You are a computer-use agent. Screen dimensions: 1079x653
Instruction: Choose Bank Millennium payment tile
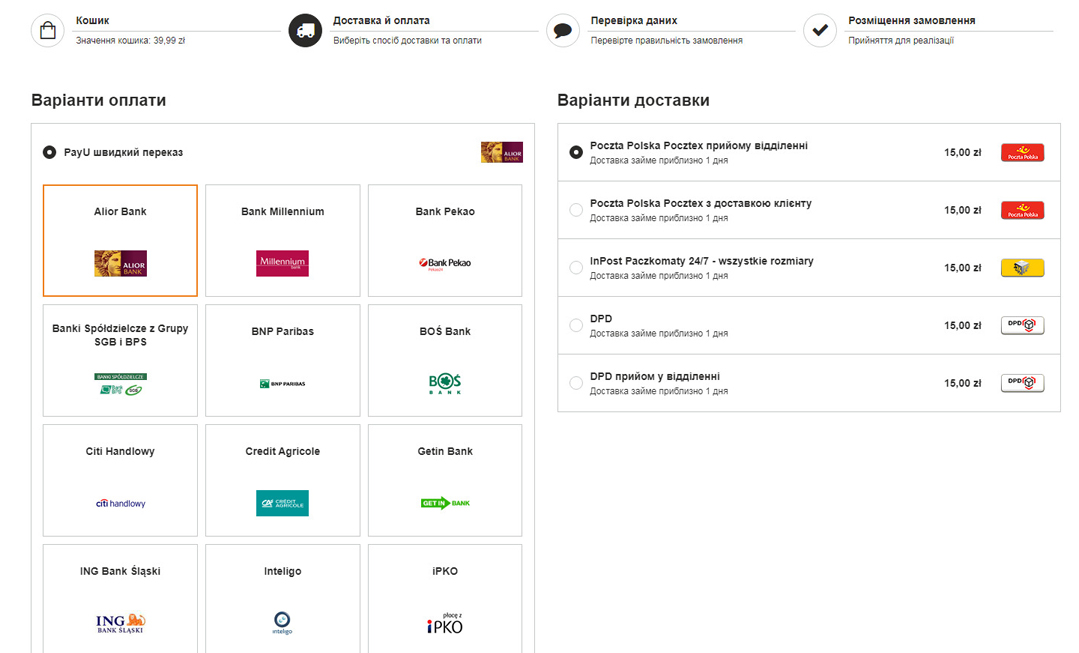(283, 241)
